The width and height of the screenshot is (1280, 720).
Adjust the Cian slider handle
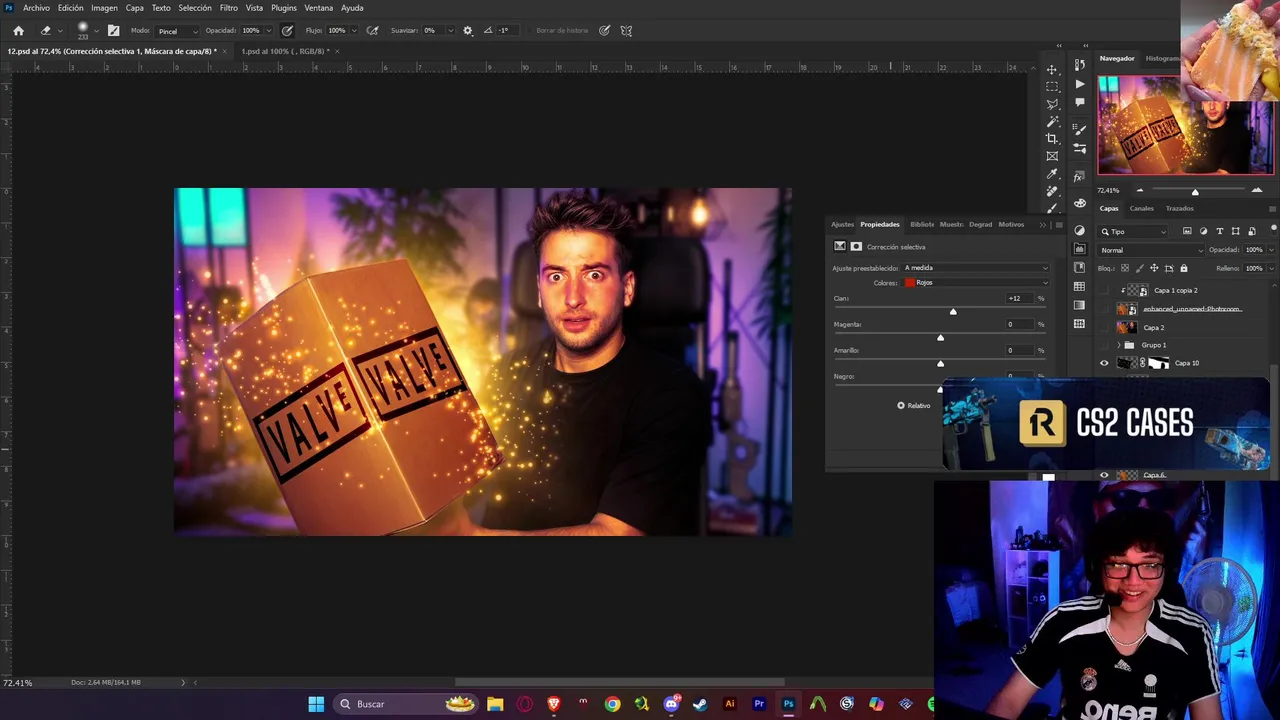953,312
